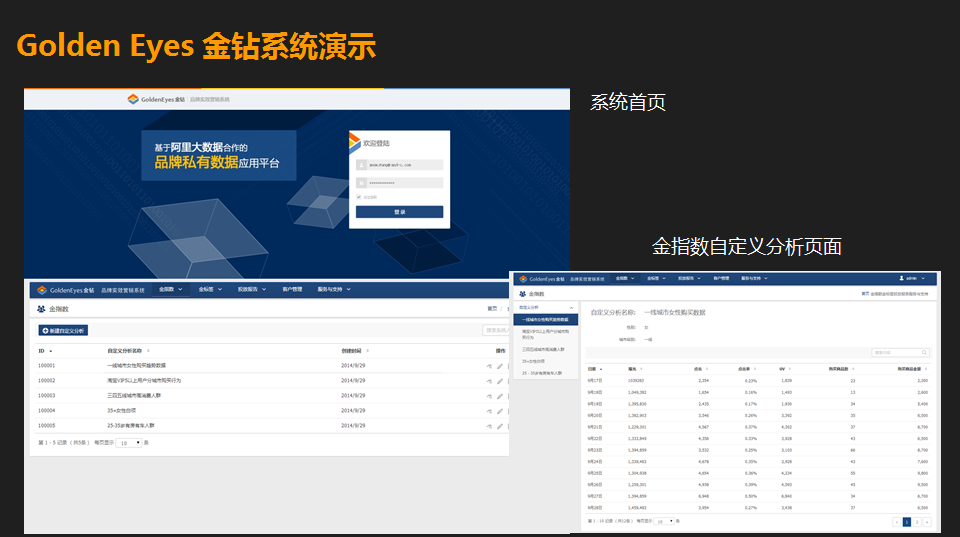The image size is (960, 537).
Task: Open 服务与支持 menu in left list page
Action: pos(334,289)
